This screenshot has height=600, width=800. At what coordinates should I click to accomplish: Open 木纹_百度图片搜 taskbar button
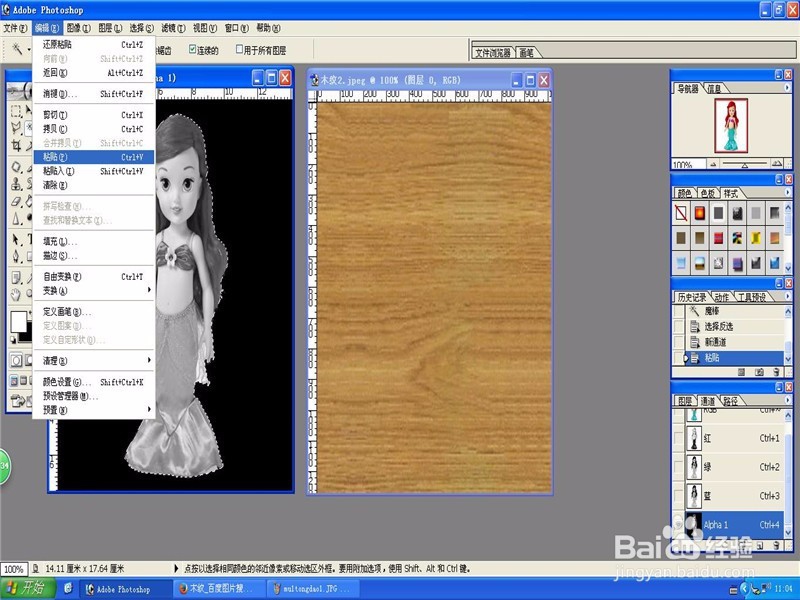(x=219, y=589)
